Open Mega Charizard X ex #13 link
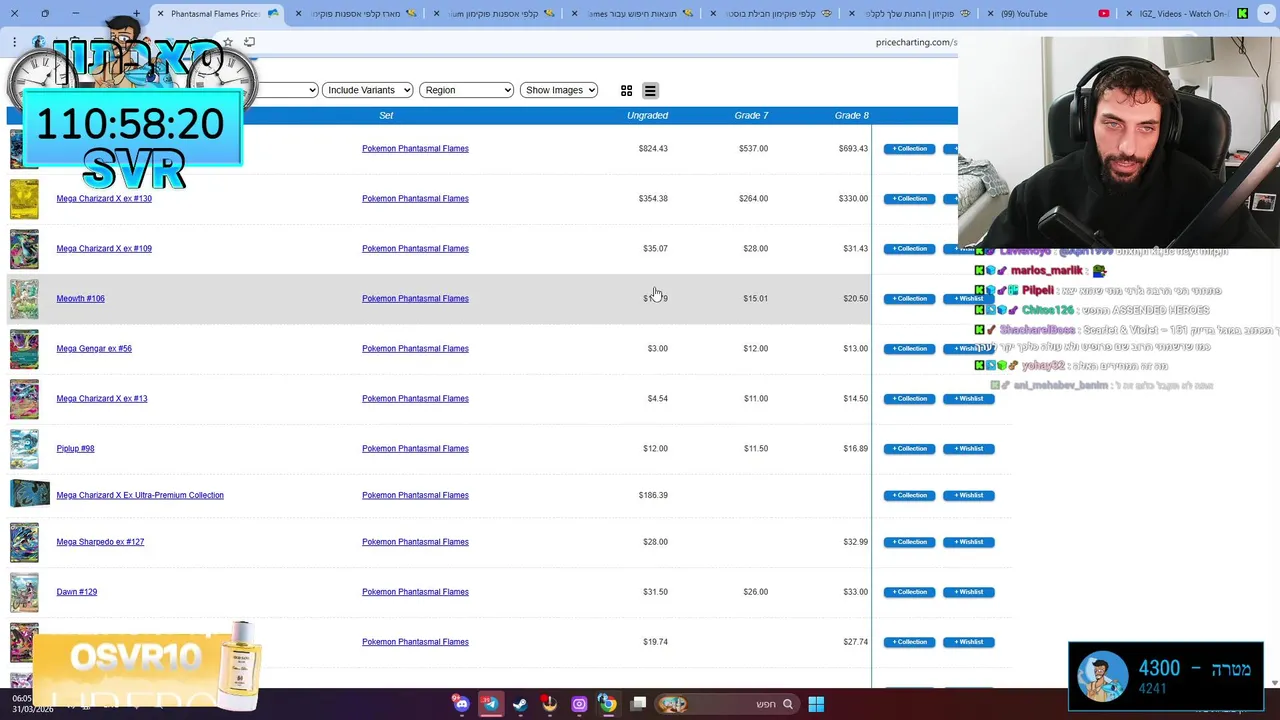 coord(102,399)
